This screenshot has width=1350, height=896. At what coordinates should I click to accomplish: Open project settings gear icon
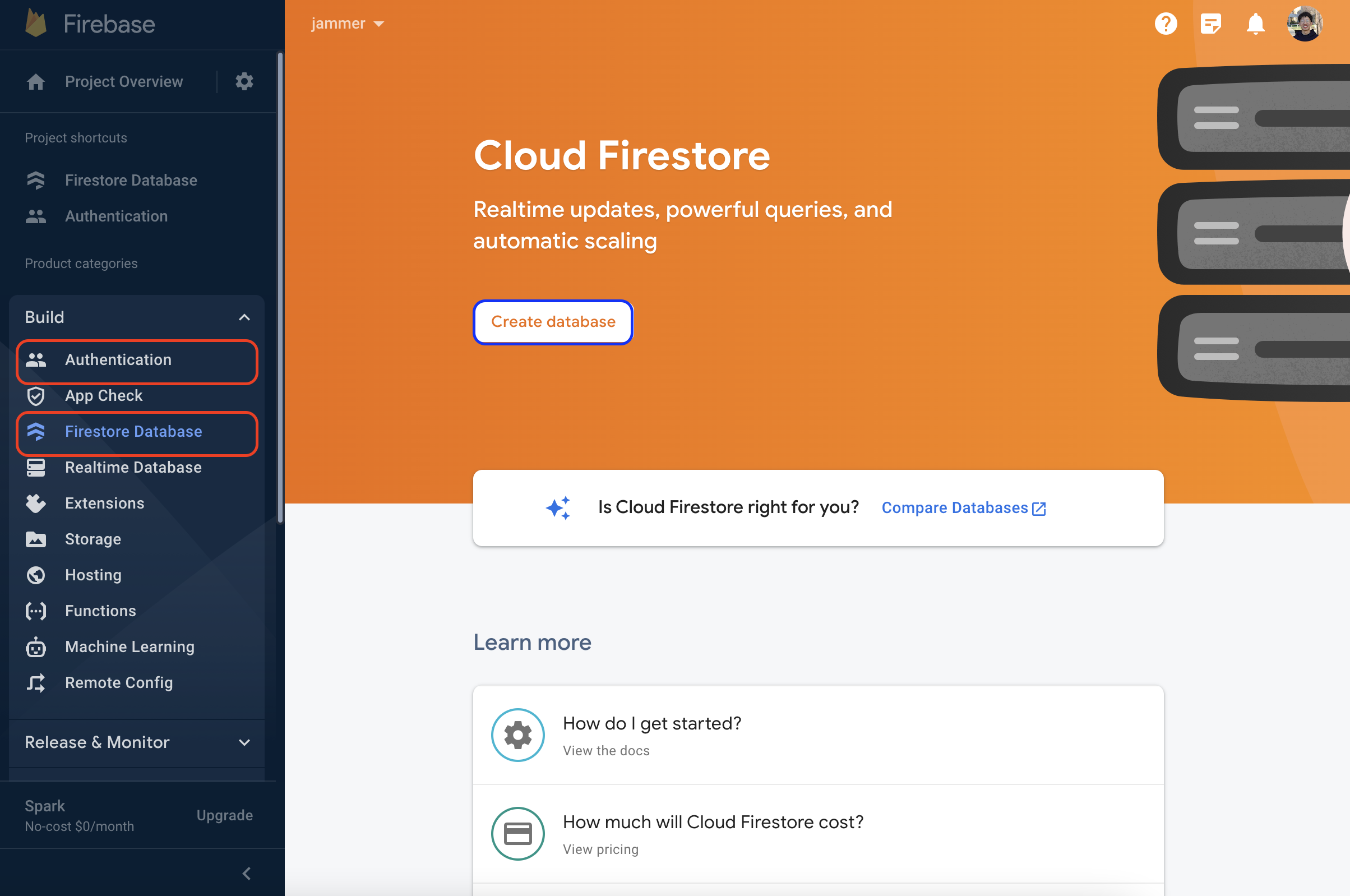pos(244,81)
